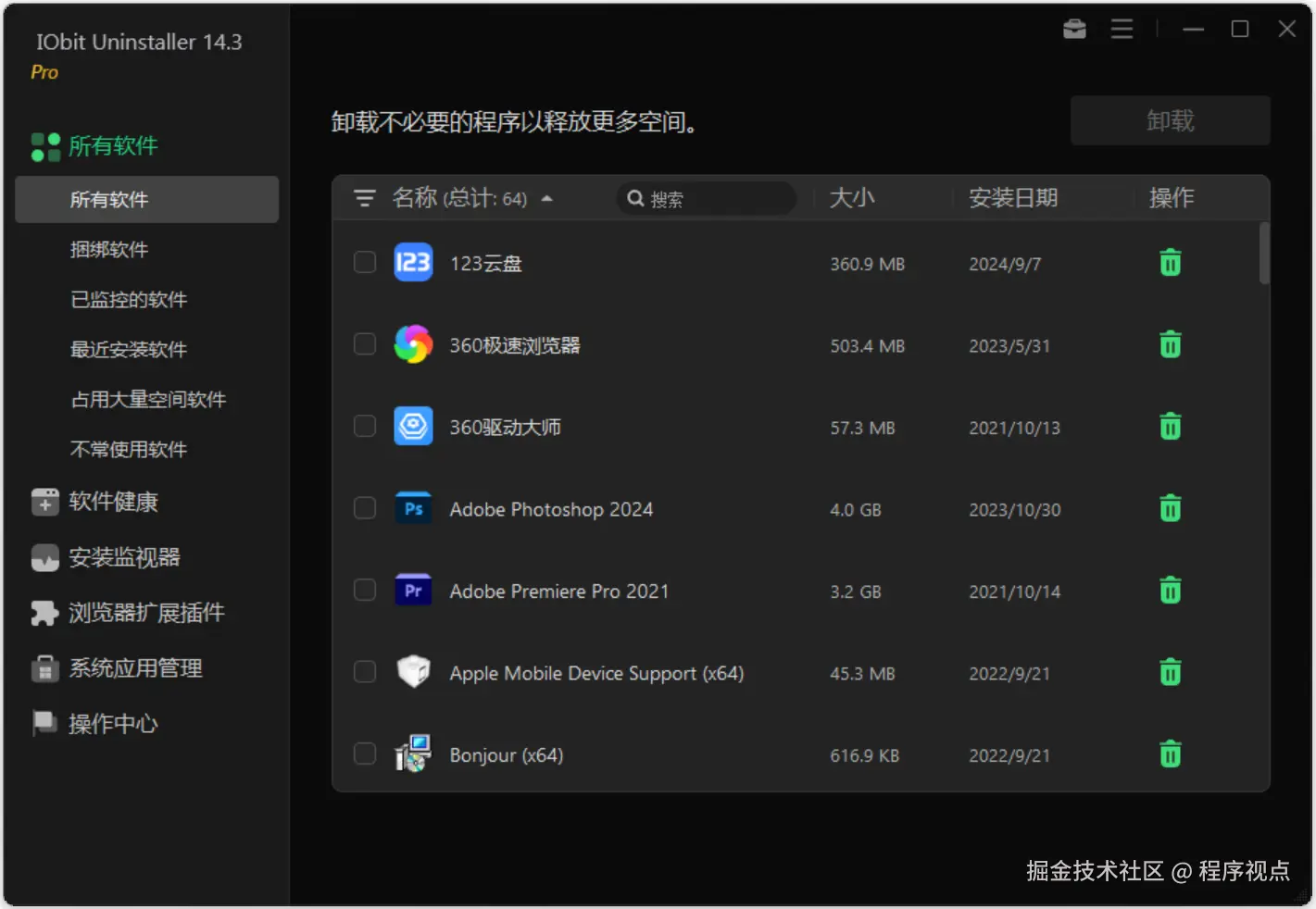
Task: Tick the checkbox for 123云盘
Action: click(365, 263)
